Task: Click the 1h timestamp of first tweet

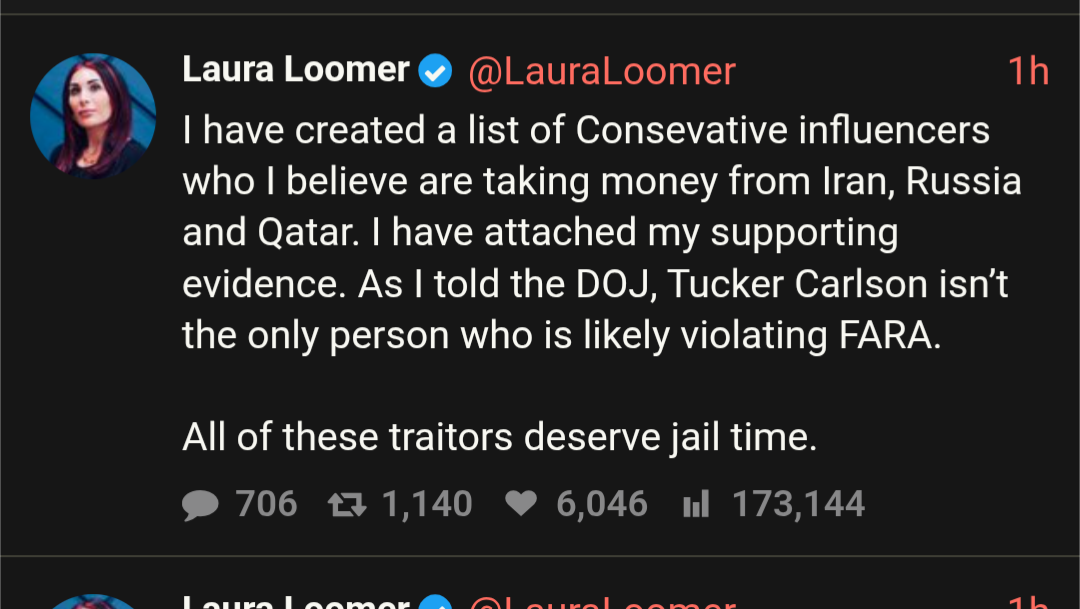Action: point(1027,71)
